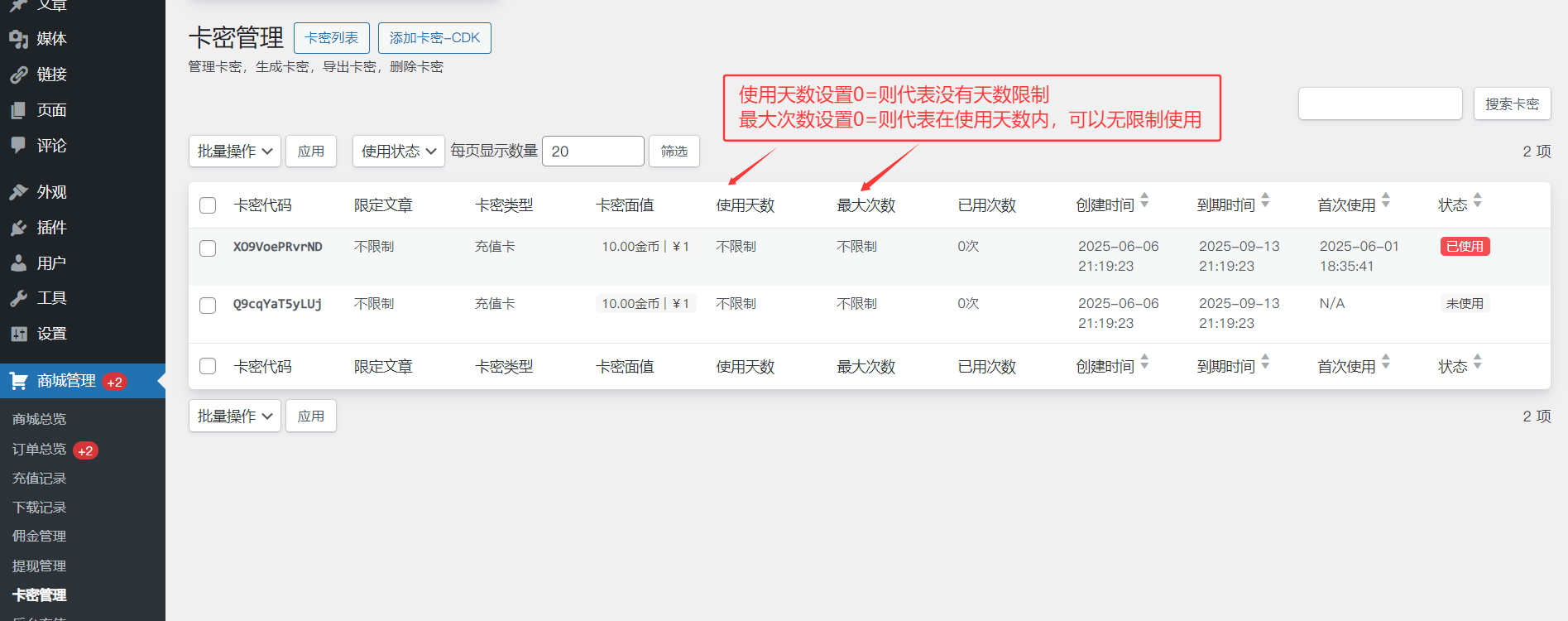Image resolution: width=1568 pixels, height=621 pixels.
Task: Click the appearance brush icon
Action: [x=18, y=192]
